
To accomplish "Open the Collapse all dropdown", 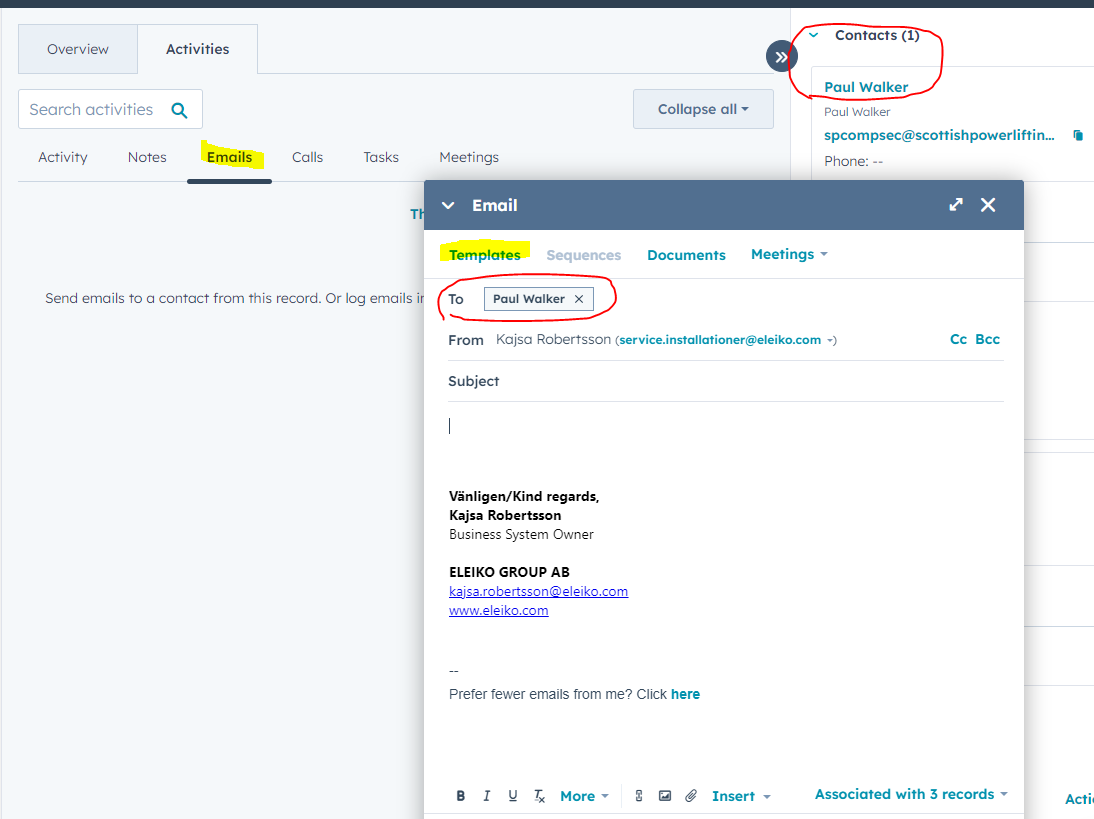I will pos(703,109).
